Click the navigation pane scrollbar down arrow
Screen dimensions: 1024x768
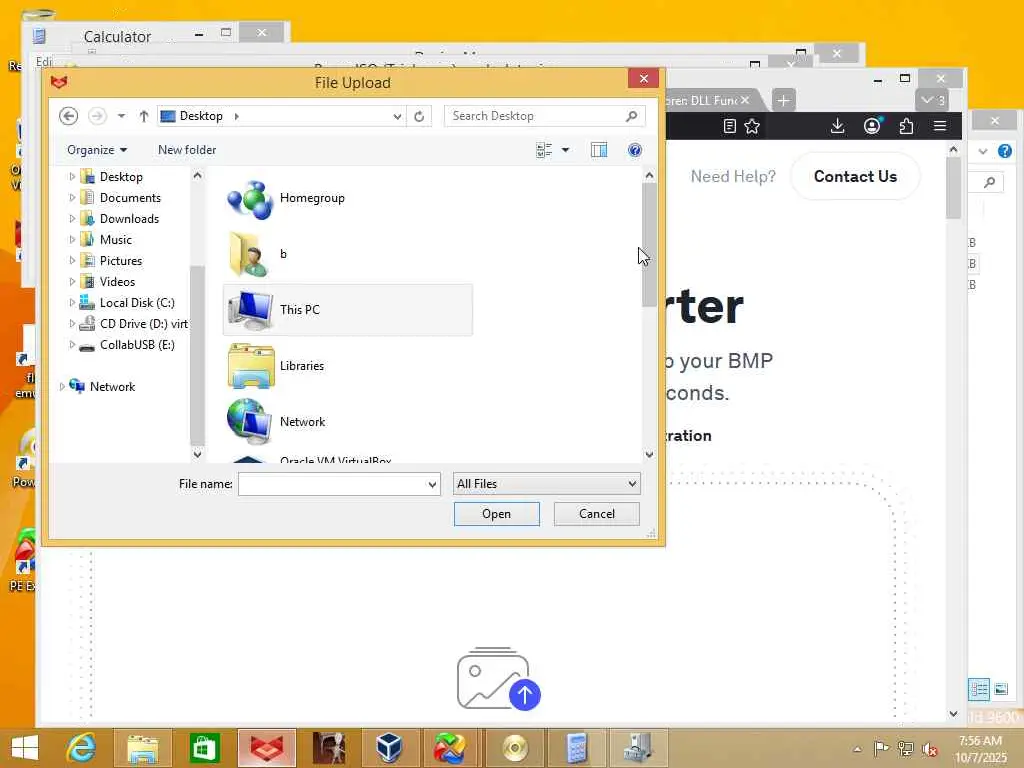click(197, 454)
